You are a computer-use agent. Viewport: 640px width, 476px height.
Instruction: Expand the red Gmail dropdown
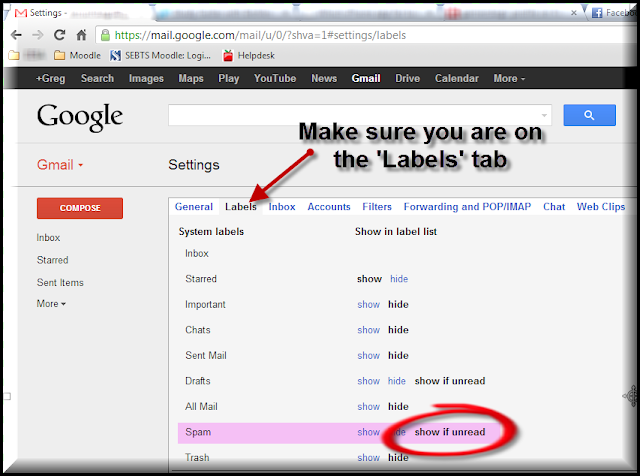coord(60,165)
